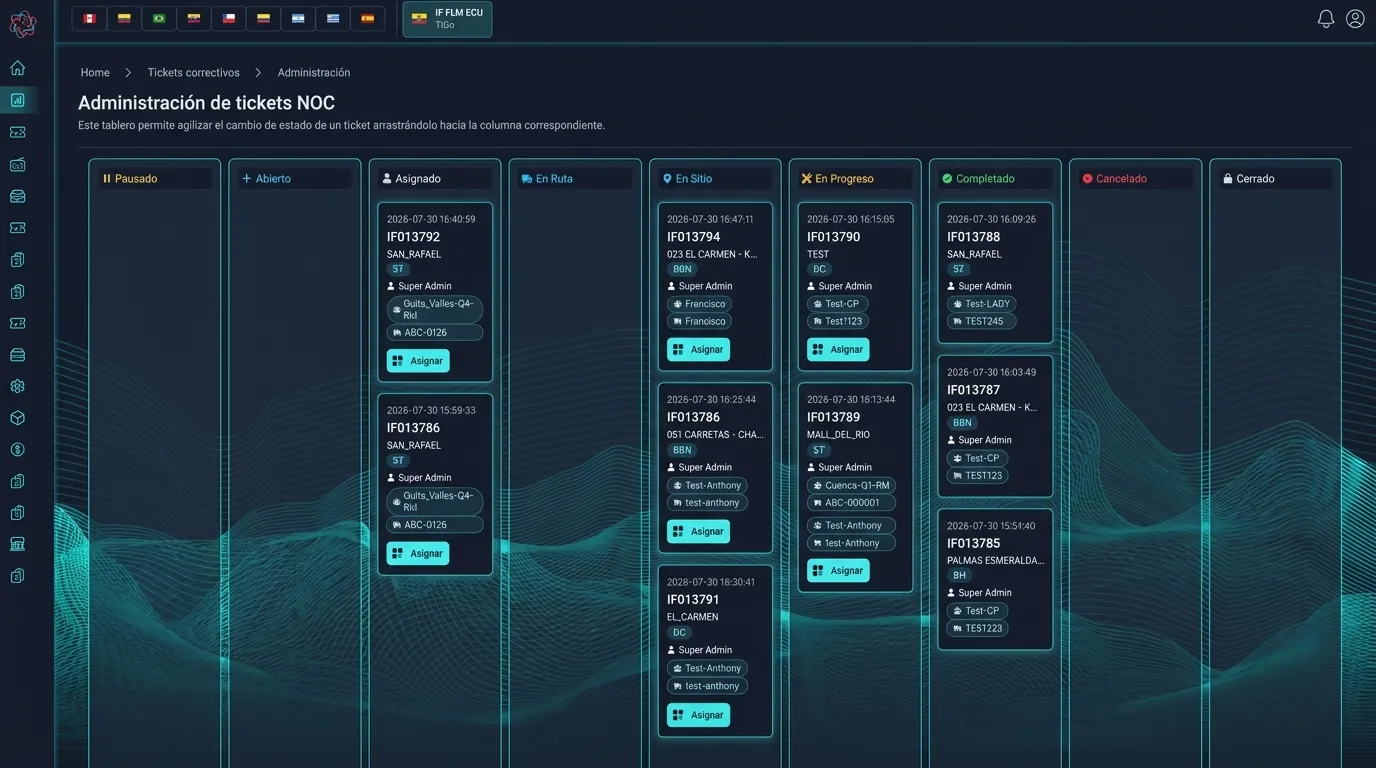
Task: Select ticket ID IF013788
Action: point(973,237)
